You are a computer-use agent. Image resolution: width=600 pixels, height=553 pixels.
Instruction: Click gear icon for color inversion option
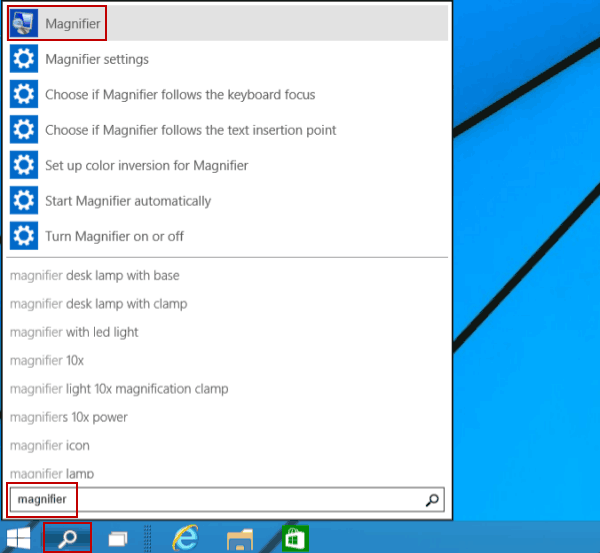click(24, 165)
